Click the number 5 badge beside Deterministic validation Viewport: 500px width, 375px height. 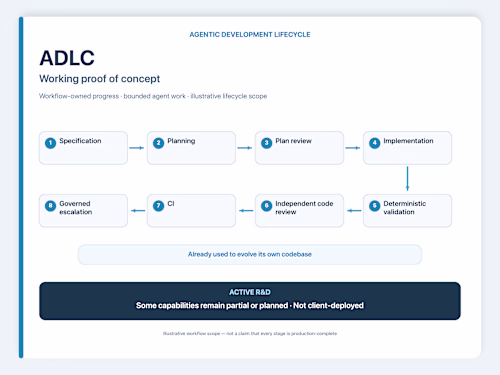click(374, 206)
